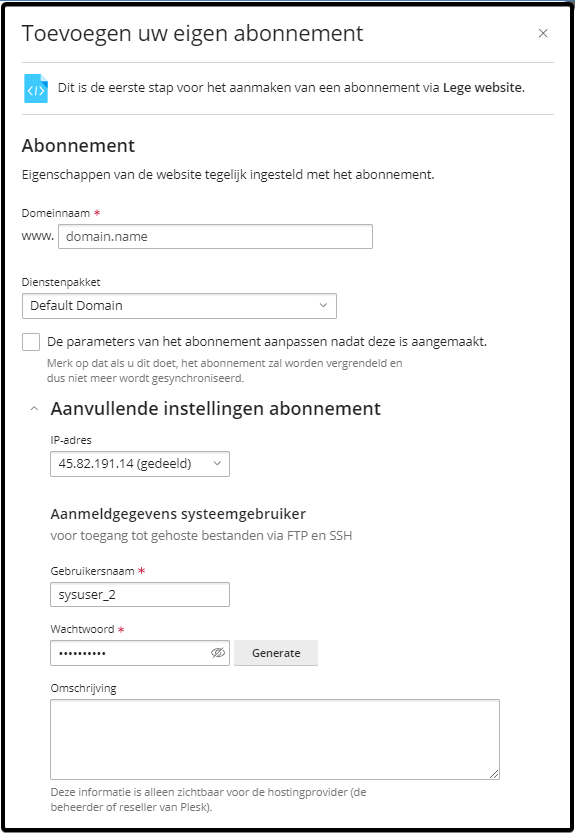
Task: Close the Toevoegen uw eigen abonnement dialog
Action: [x=543, y=34]
